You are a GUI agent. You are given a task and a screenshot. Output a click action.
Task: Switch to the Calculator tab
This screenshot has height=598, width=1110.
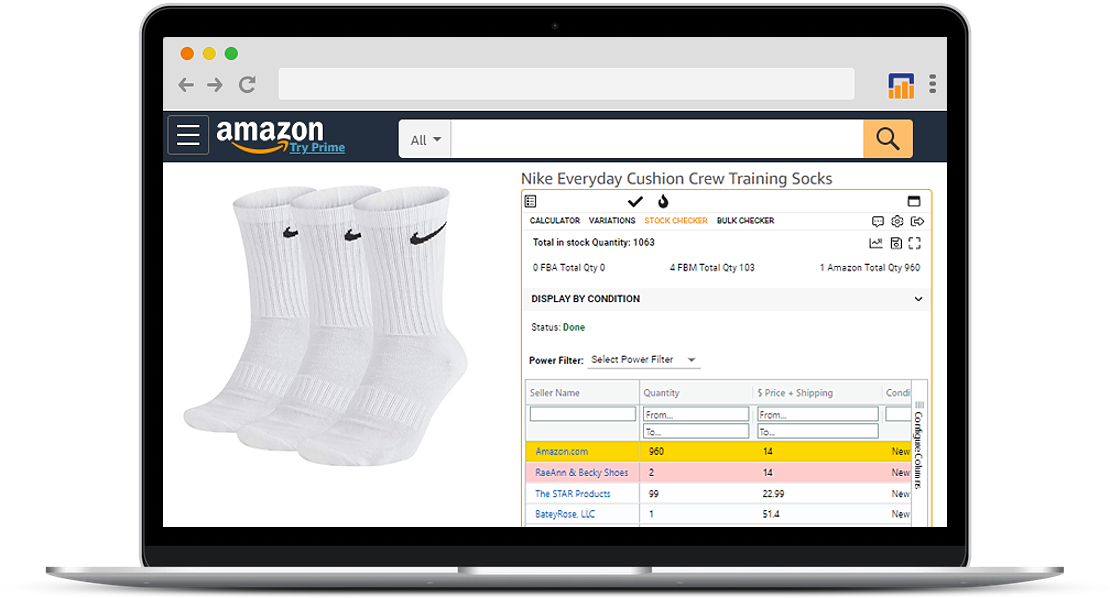tap(555, 221)
